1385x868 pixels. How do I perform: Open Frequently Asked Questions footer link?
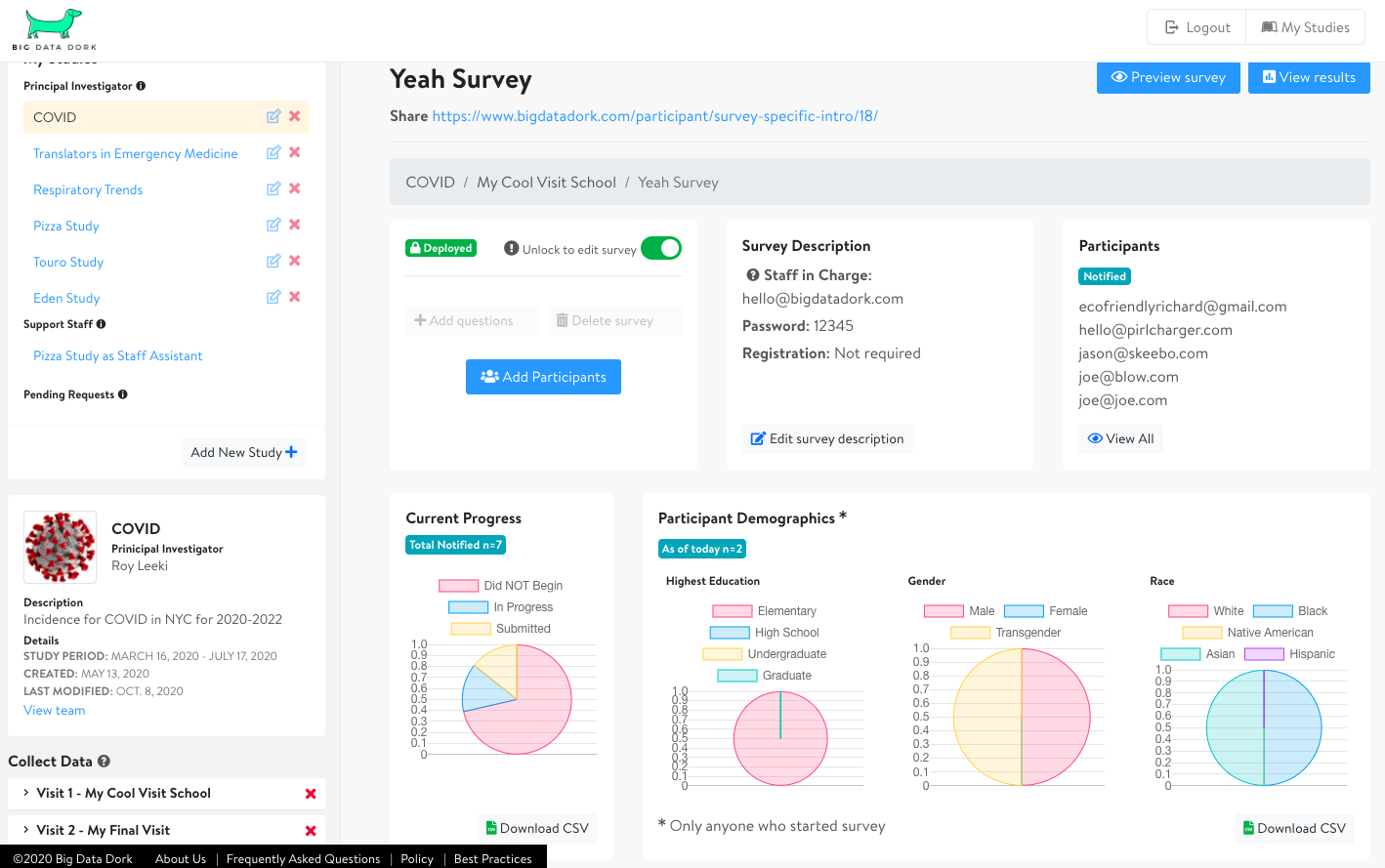coord(303,859)
